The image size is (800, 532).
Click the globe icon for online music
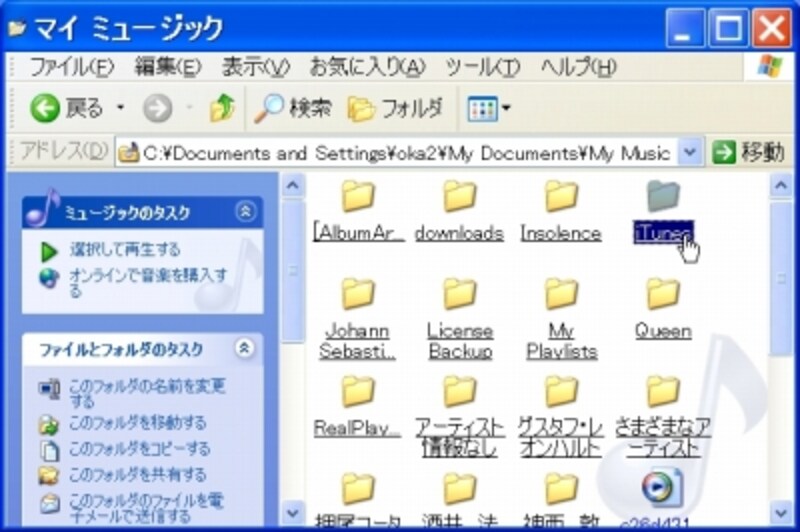coord(49,278)
